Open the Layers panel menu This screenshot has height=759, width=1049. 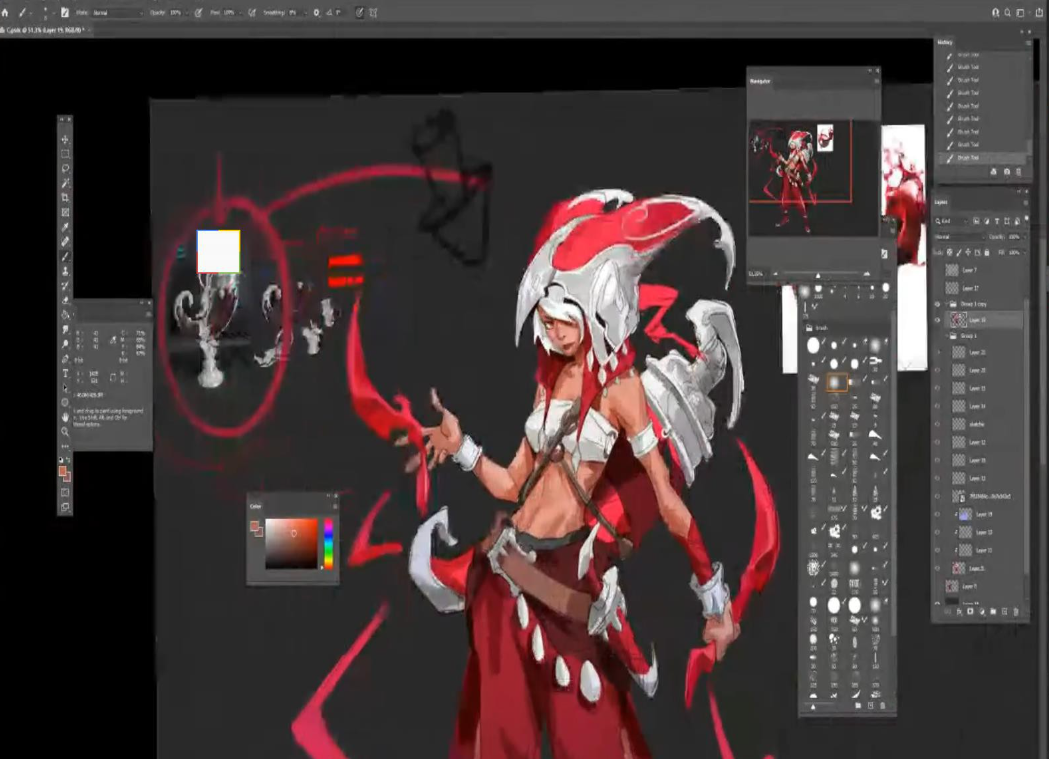pyautogui.click(x=1026, y=202)
